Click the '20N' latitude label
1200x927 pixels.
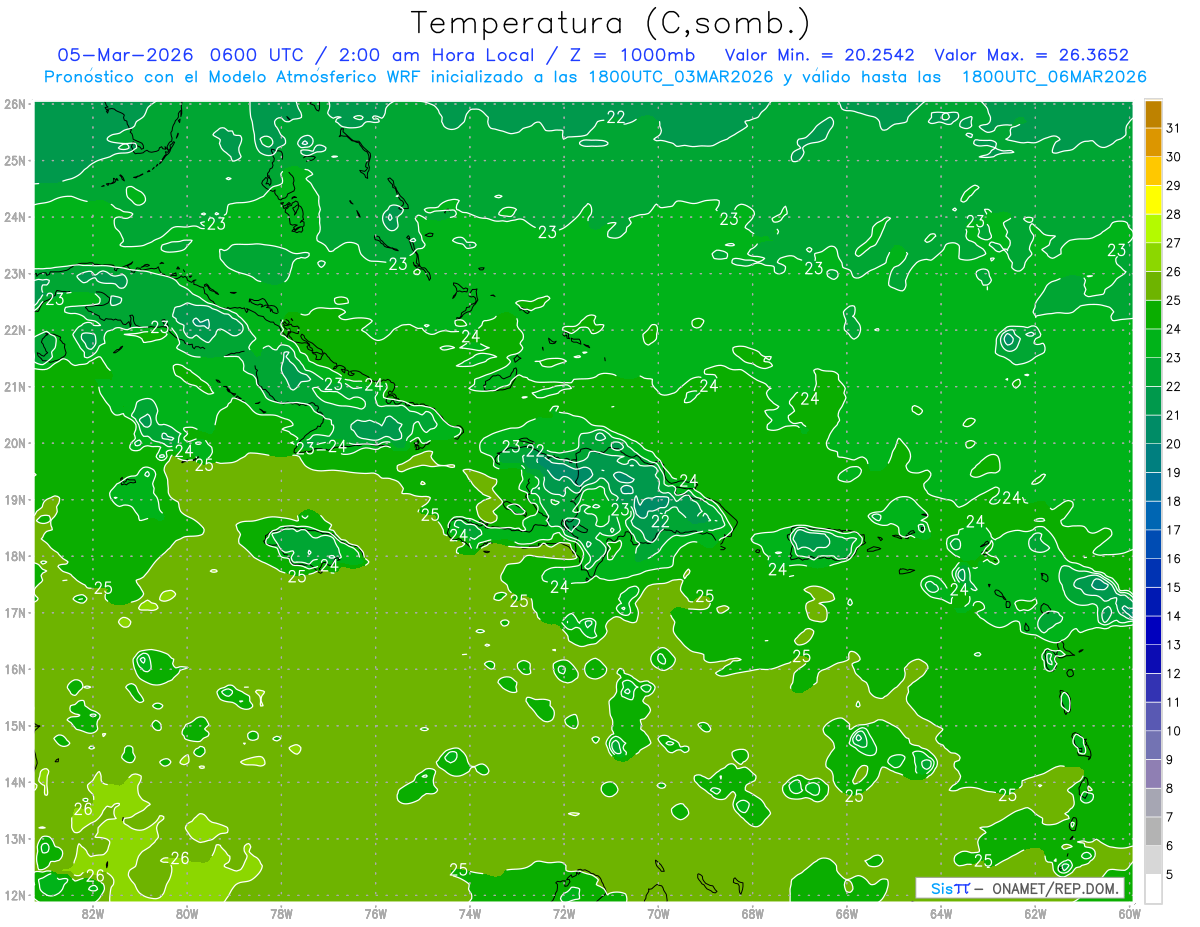15,443
